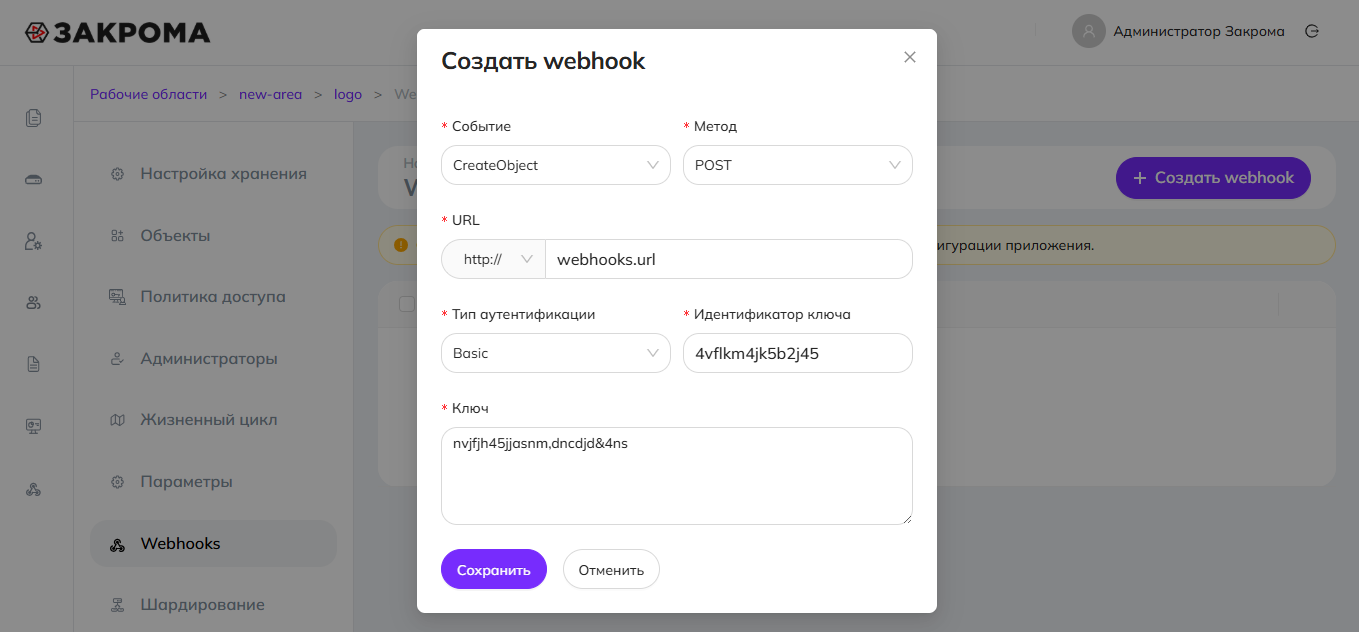Open the Тип аутентификации dropdown showing Basic
The image size is (1359, 632).
555,353
